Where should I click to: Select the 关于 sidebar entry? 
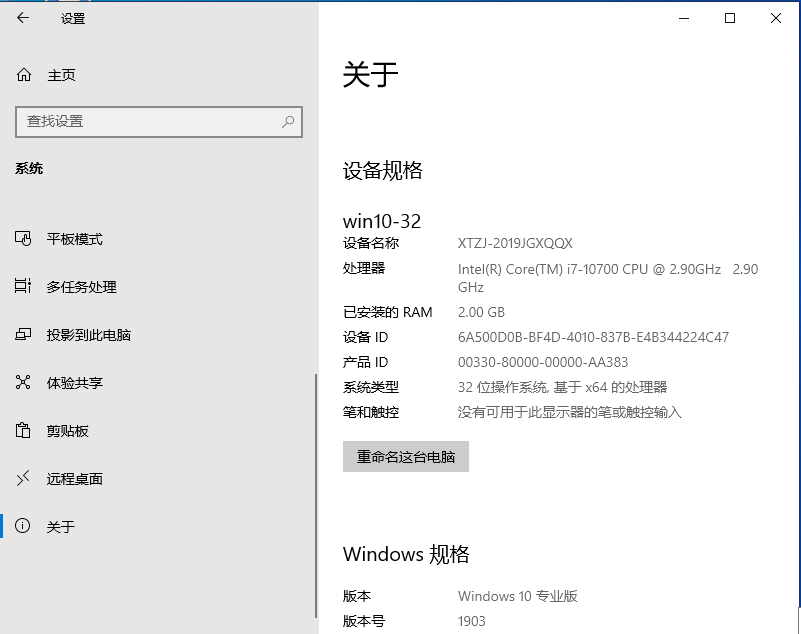point(60,526)
